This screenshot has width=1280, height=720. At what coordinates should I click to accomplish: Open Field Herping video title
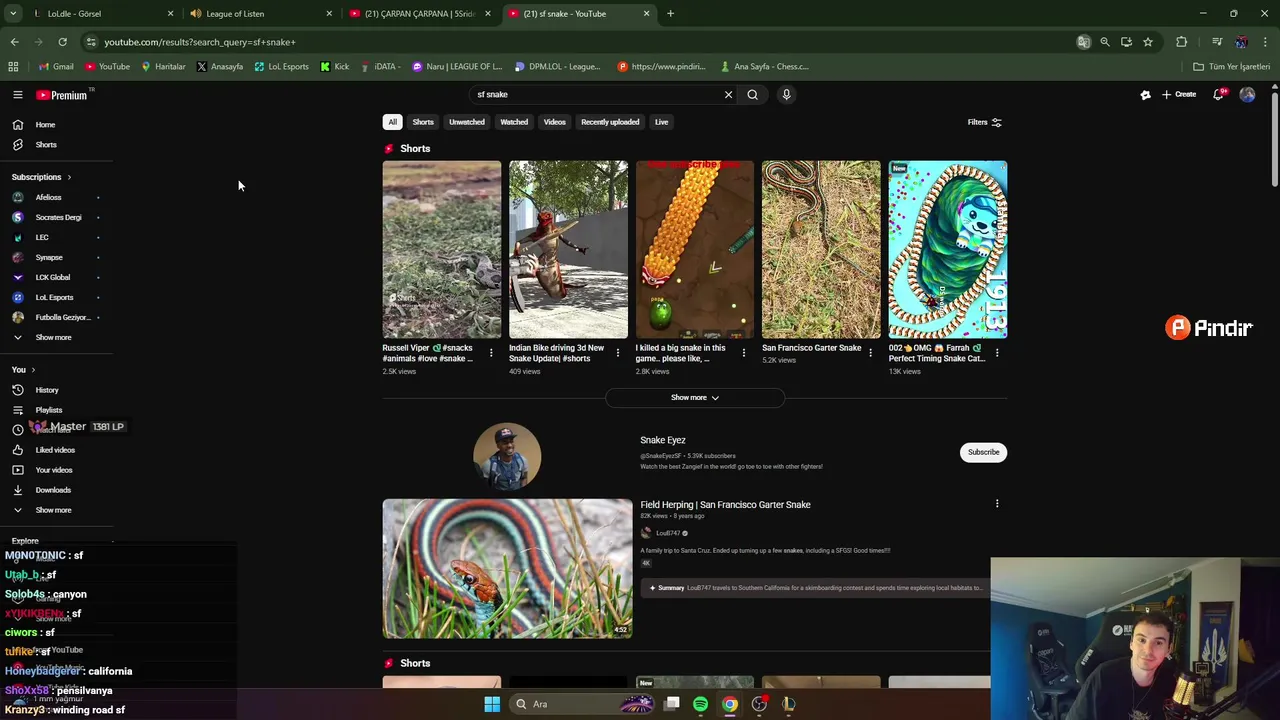(x=725, y=505)
